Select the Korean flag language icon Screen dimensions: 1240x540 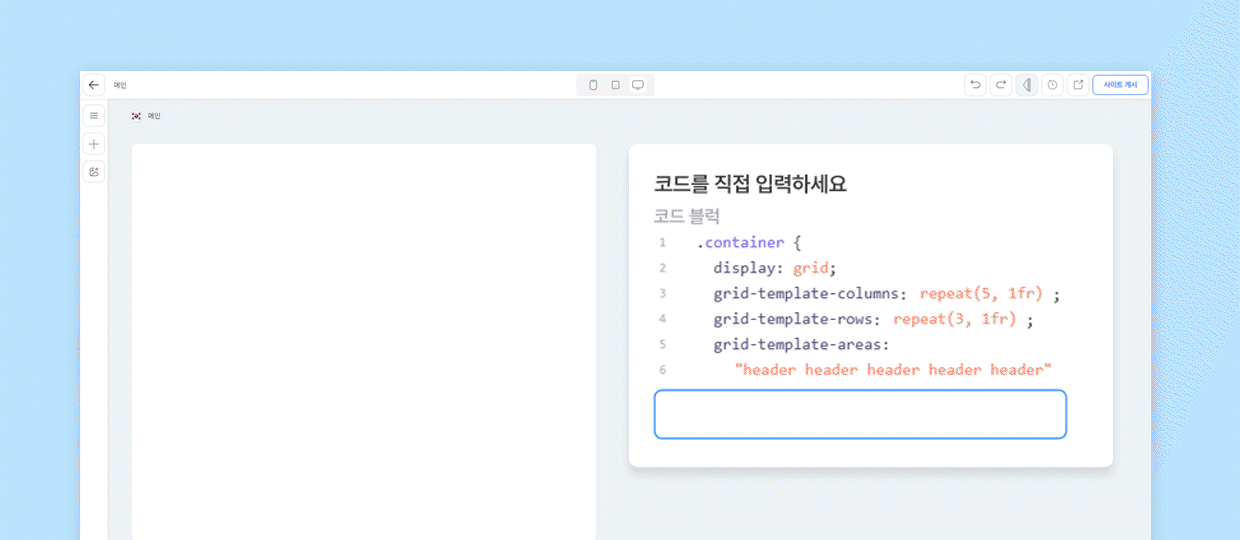point(136,116)
